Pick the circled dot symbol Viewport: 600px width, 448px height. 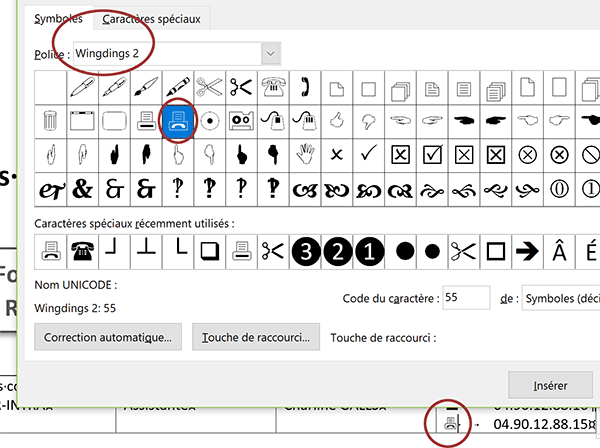[210, 121]
